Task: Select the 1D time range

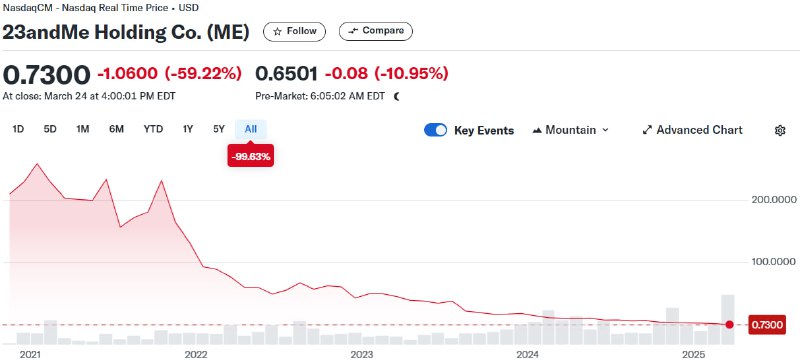Action: coord(18,129)
